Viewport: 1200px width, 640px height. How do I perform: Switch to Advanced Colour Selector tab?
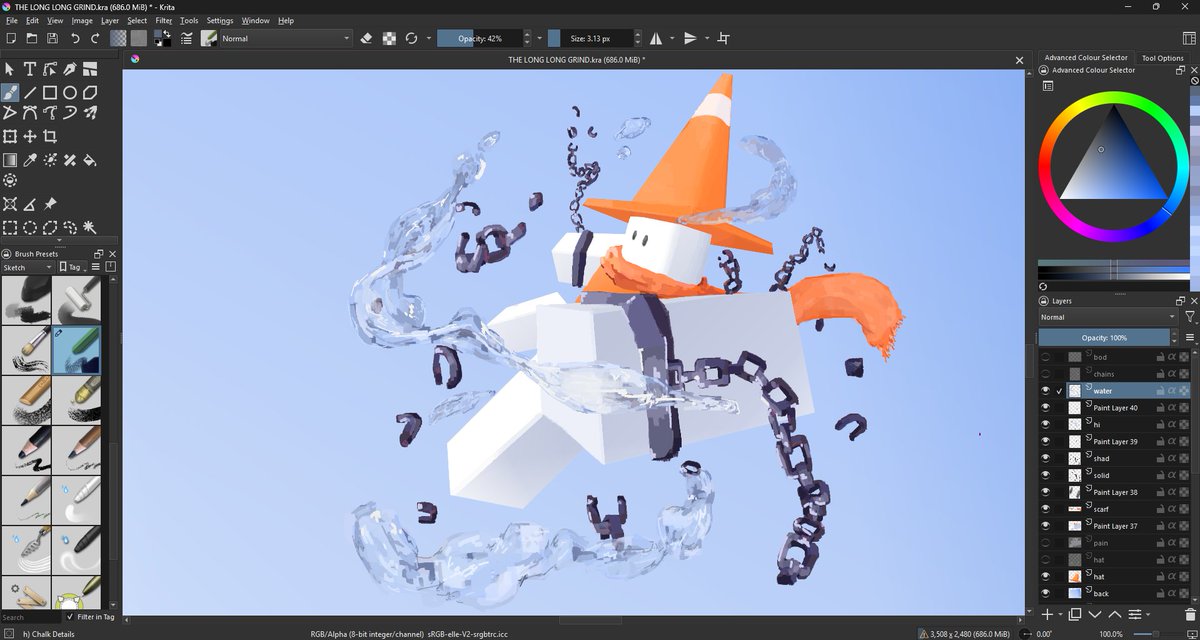tap(1086, 58)
